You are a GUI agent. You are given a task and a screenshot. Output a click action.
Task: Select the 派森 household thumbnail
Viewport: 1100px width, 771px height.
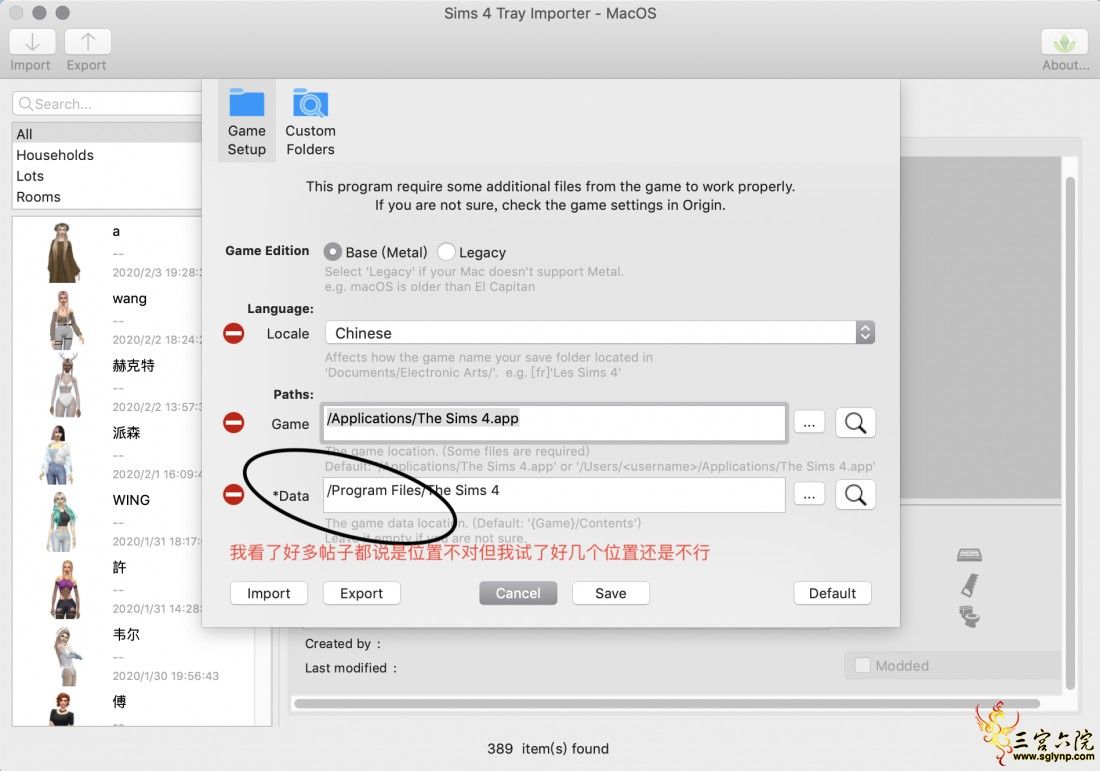tap(58, 455)
